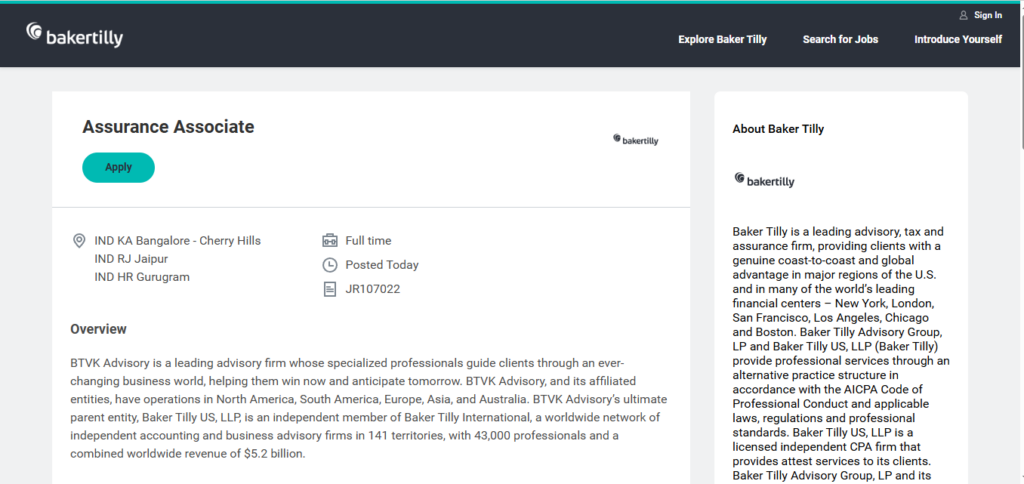Viewport: 1024px width, 484px height.
Task: Click the briefcase icon next to Full time
Action: (x=330, y=240)
